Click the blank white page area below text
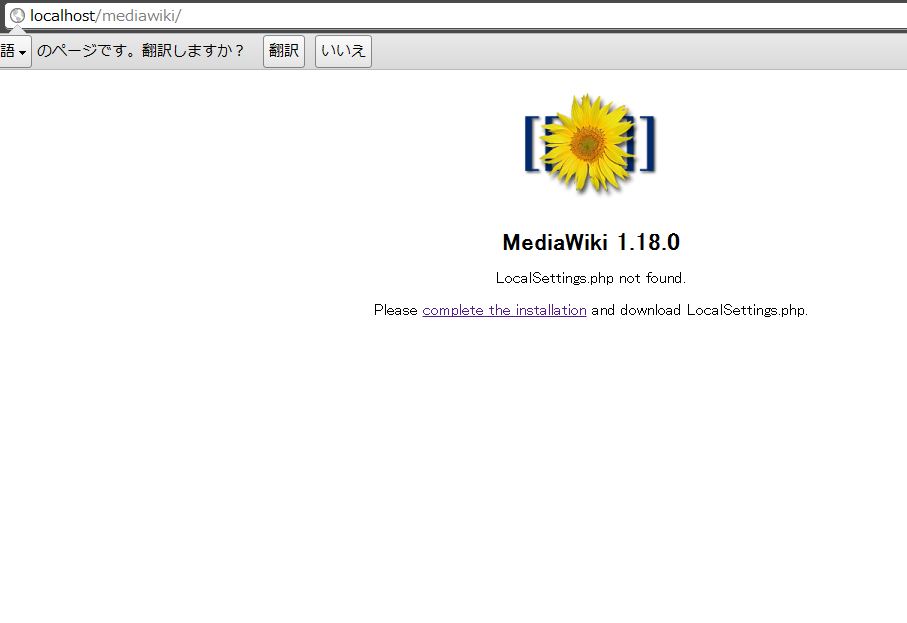This screenshot has height=623, width=907. point(454,469)
